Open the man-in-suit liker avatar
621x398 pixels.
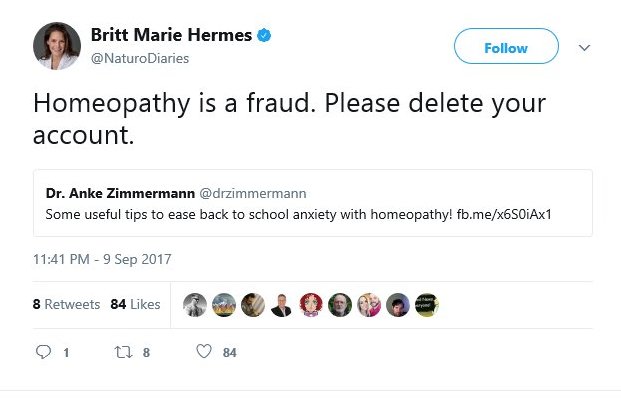point(282,305)
